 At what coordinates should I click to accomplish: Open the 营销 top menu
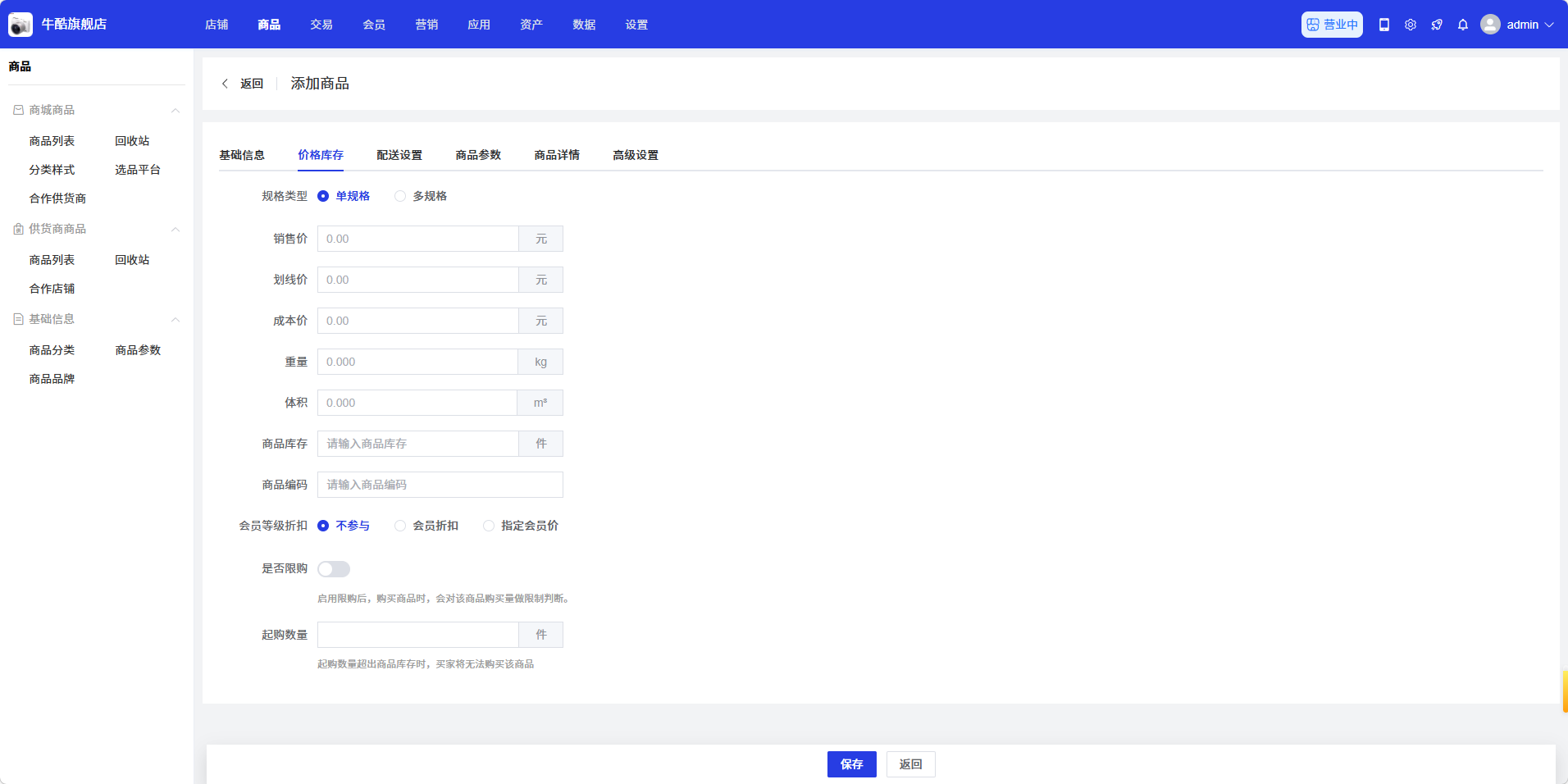coord(426,25)
